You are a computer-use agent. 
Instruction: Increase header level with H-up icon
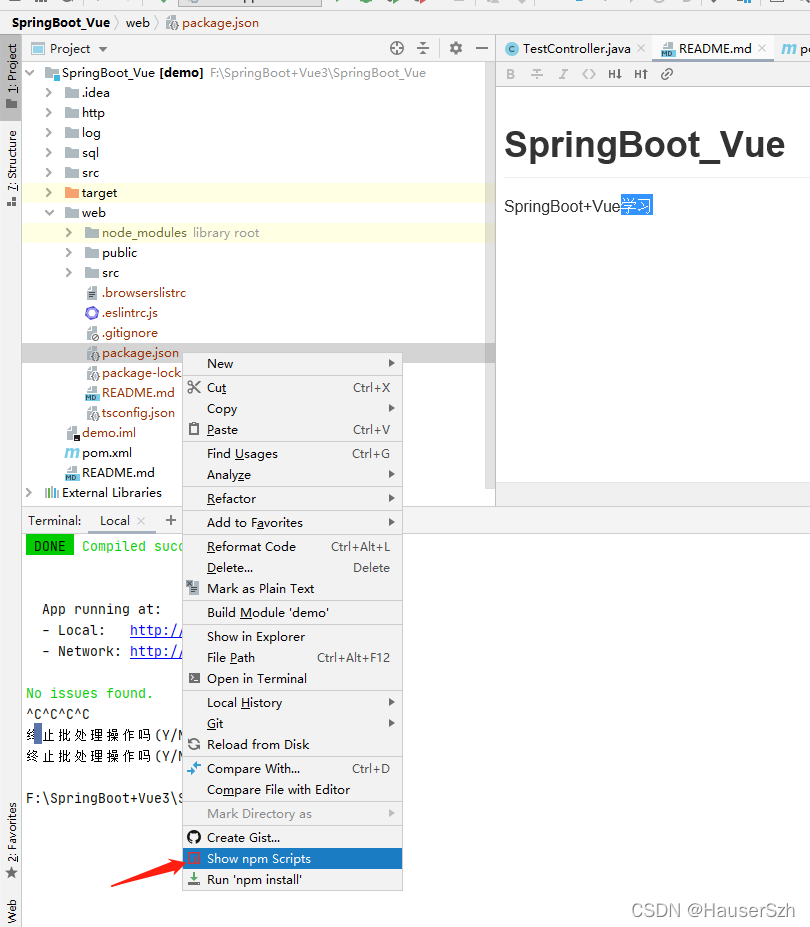(x=641, y=74)
